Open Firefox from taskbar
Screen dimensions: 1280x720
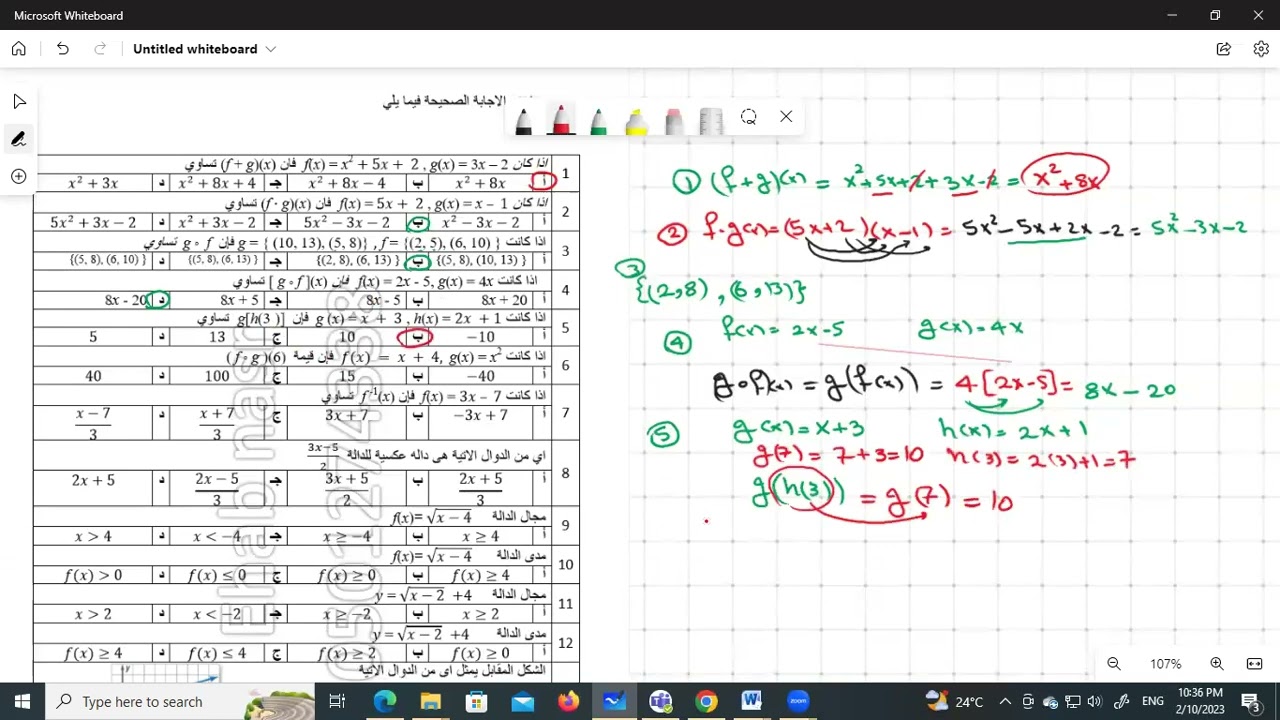[x=568, y=701]
